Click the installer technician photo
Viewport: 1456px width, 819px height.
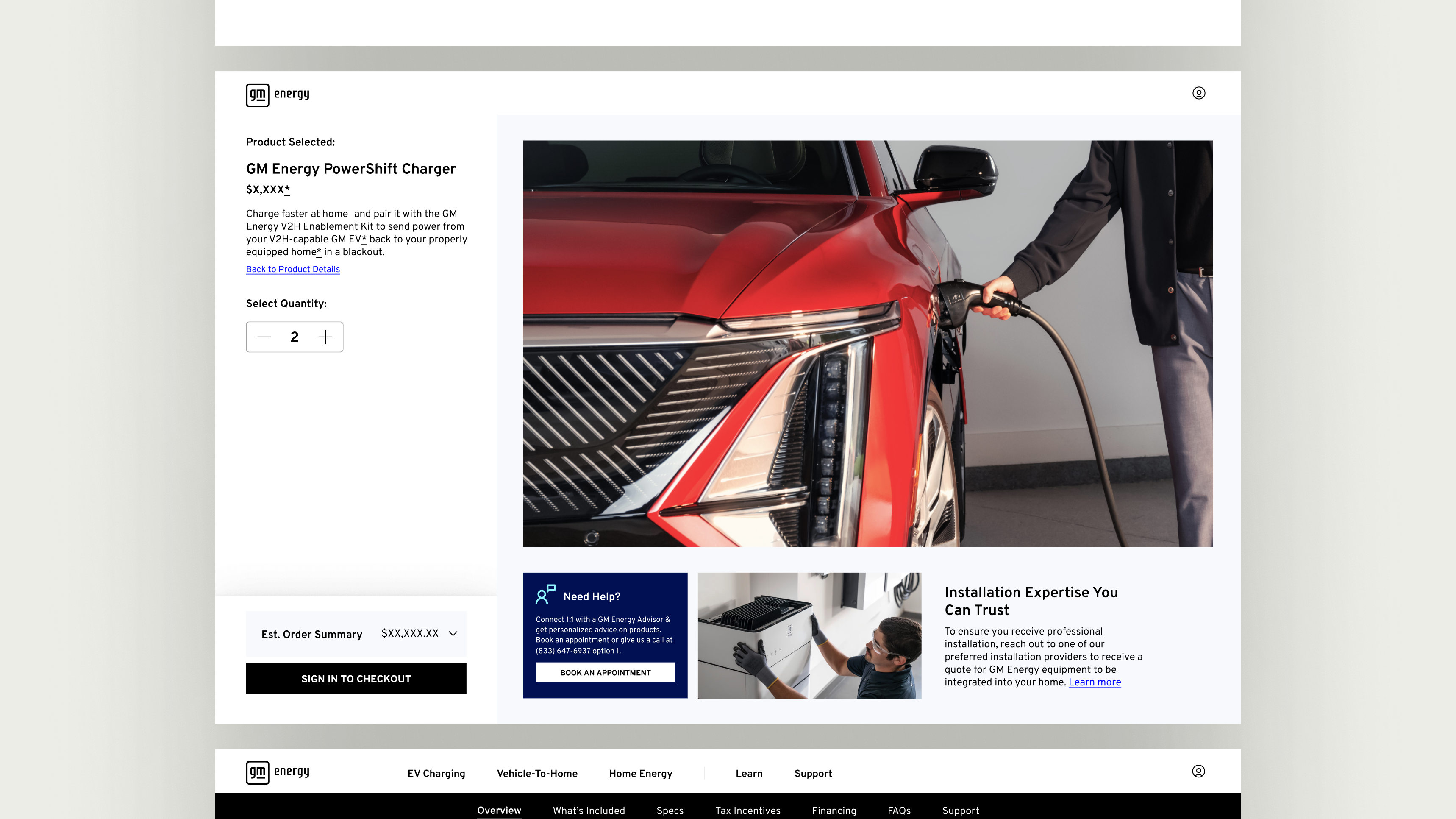point(809,635)
